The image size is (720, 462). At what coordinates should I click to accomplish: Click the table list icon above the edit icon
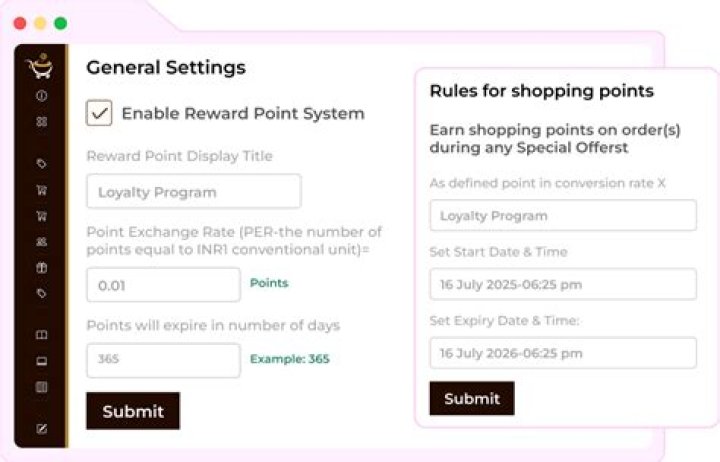coord(41,387)
